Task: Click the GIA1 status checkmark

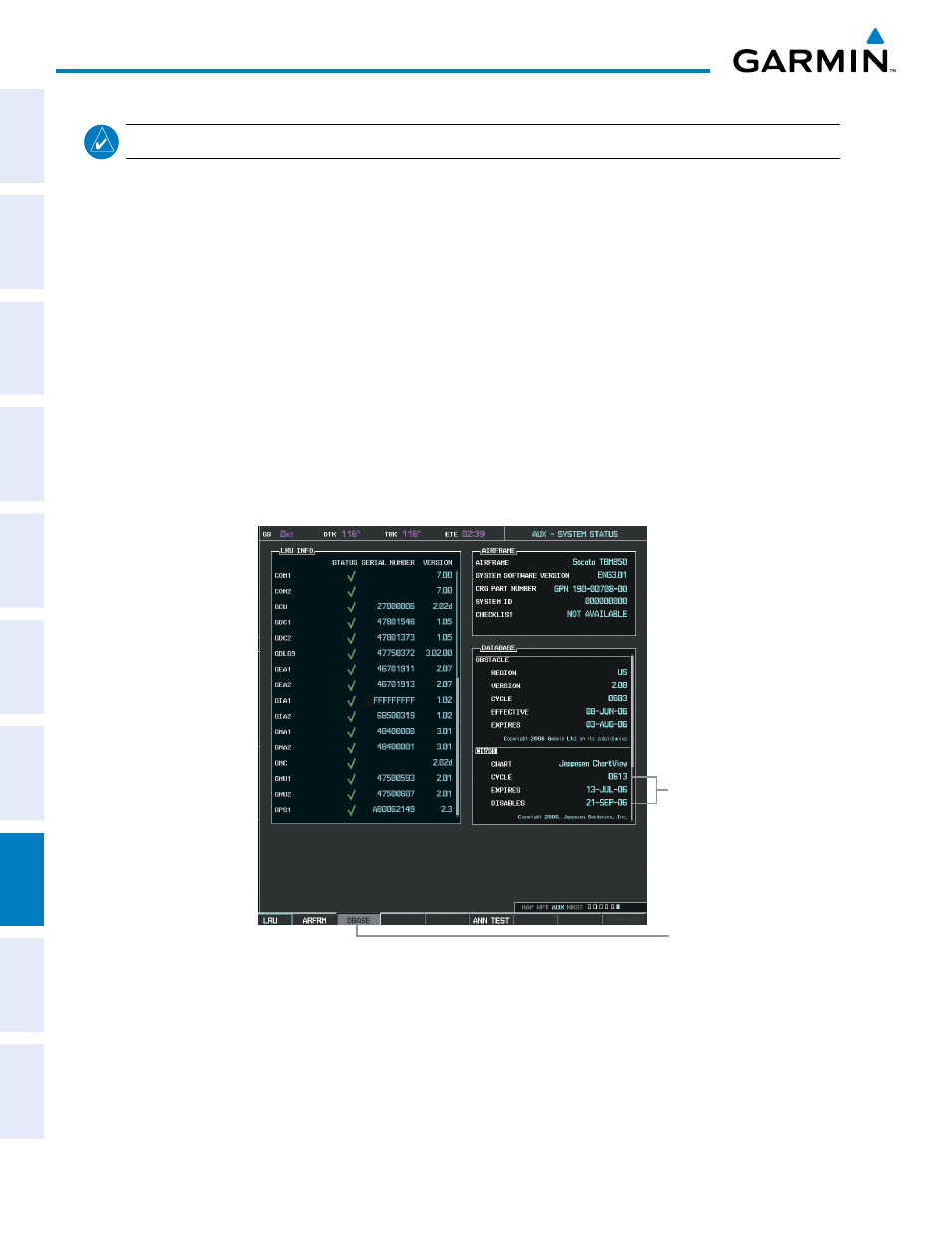Action: pos(351,701)
